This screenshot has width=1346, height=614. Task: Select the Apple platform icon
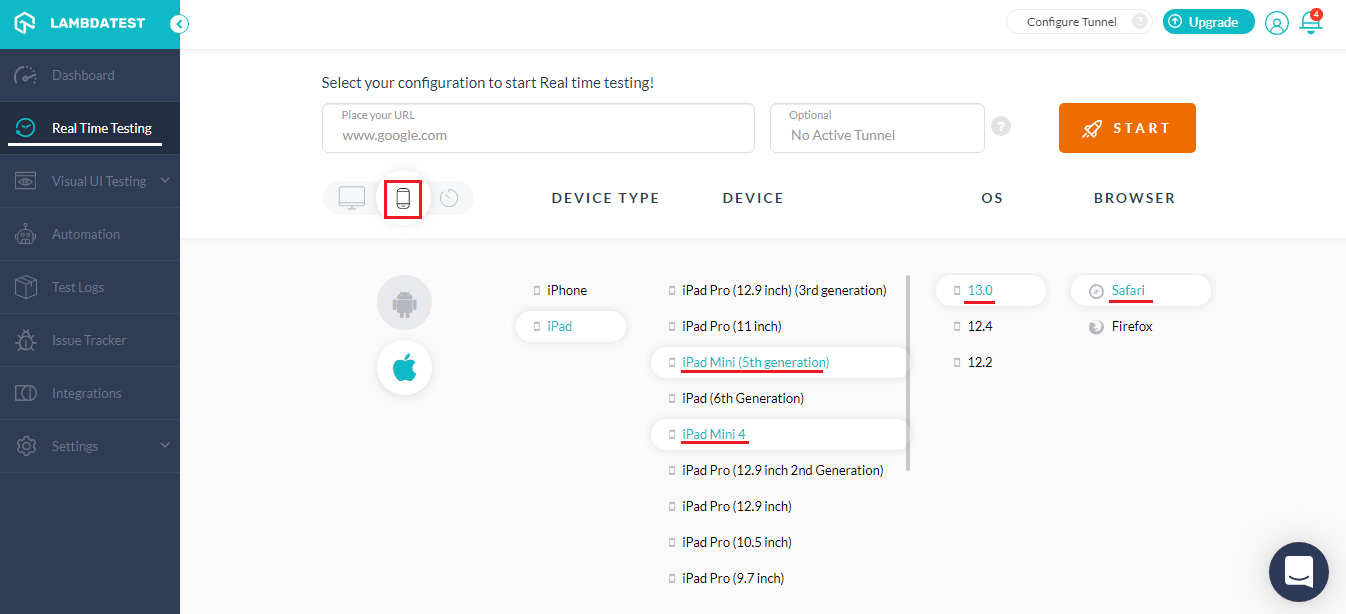point(404,367)
